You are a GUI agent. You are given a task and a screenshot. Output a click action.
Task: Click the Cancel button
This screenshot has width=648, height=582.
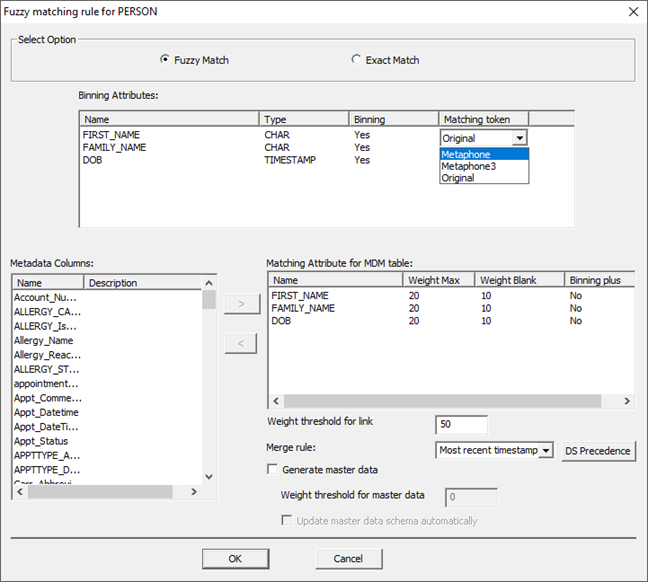tap(348, 558)
